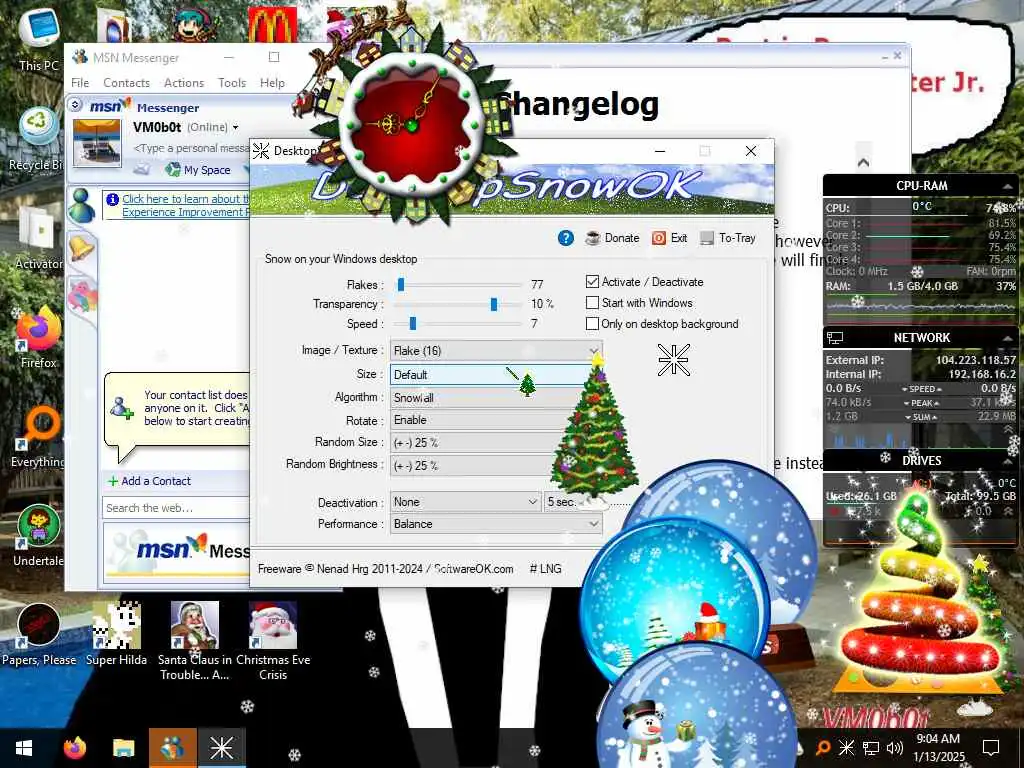The image size is (1024, 768).
Task: Open This PC desktop icon
Action: click(39, 40)
